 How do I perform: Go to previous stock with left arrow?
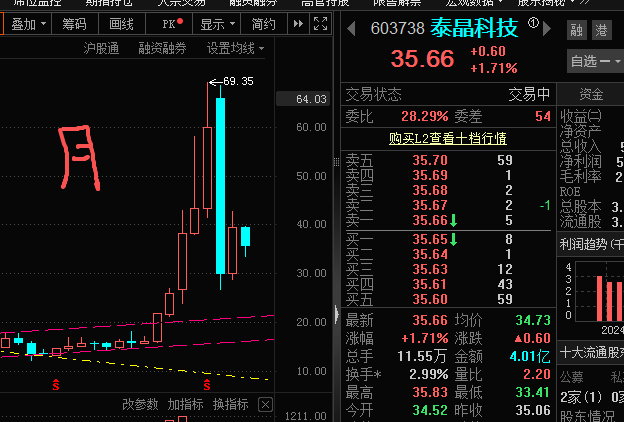(x=351, y=29)
